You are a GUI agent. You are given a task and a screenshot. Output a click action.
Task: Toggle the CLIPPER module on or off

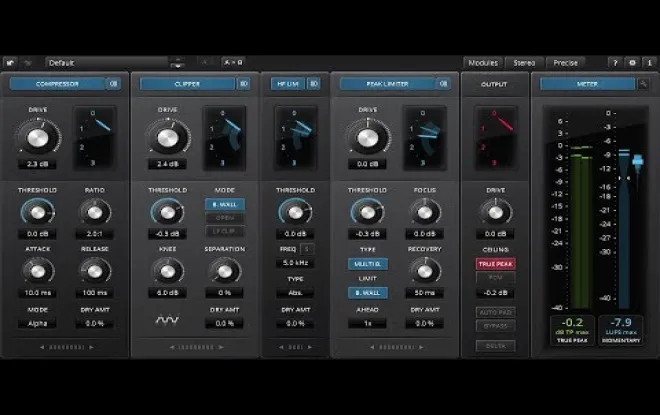(x=187, y=84)
